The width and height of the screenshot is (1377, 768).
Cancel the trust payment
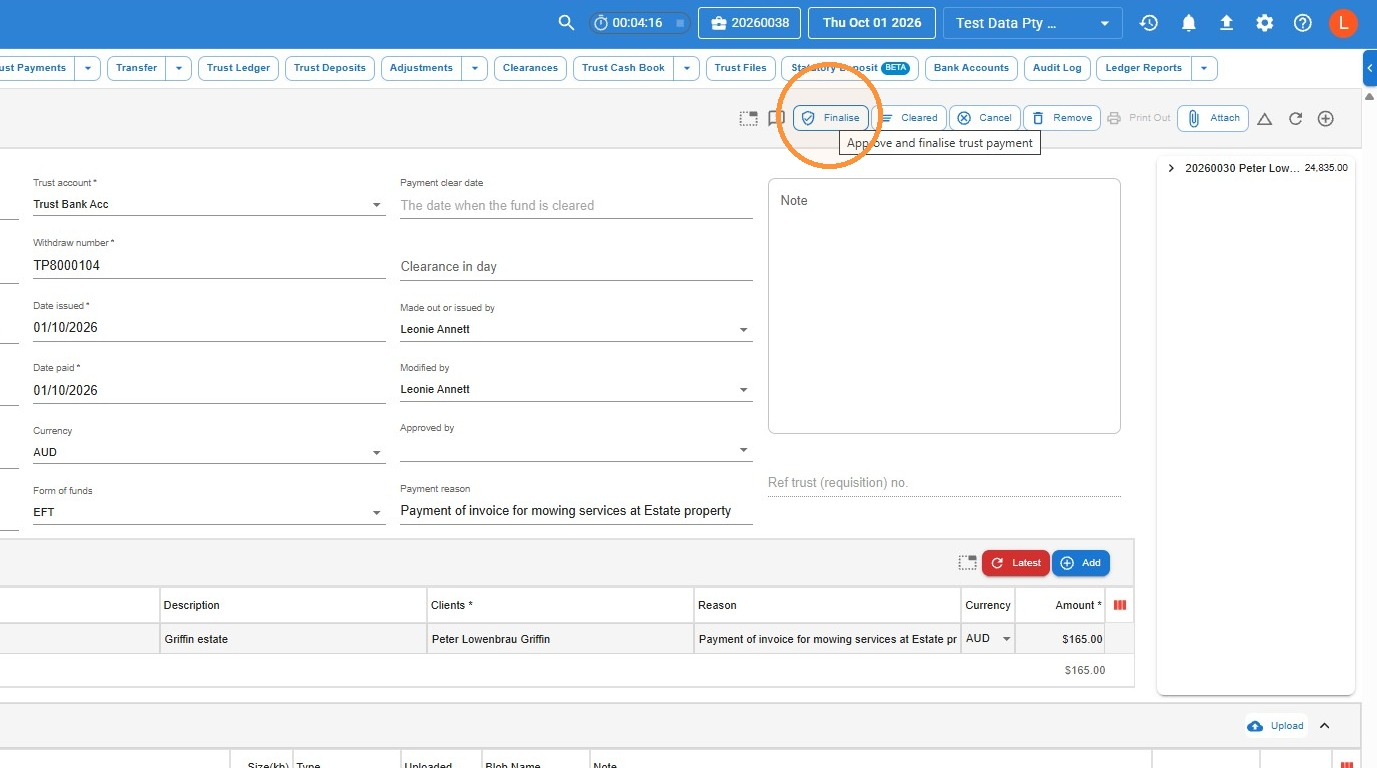click(985, 118)
